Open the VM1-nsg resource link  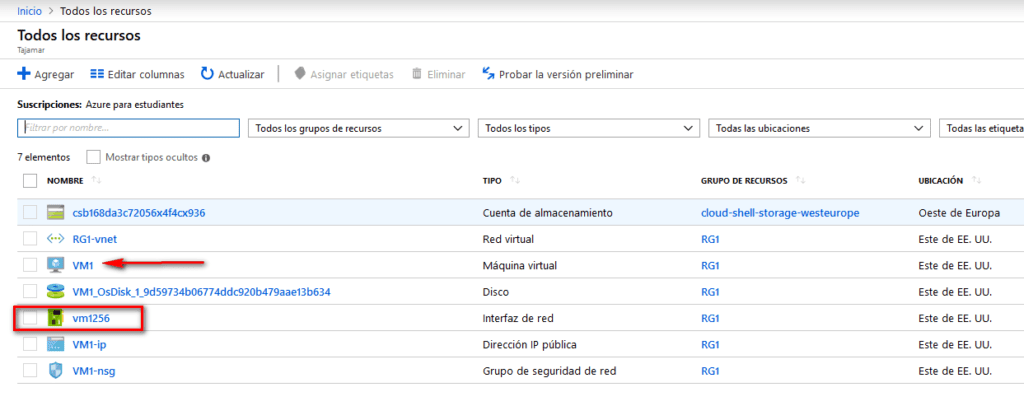pos(94,371)
